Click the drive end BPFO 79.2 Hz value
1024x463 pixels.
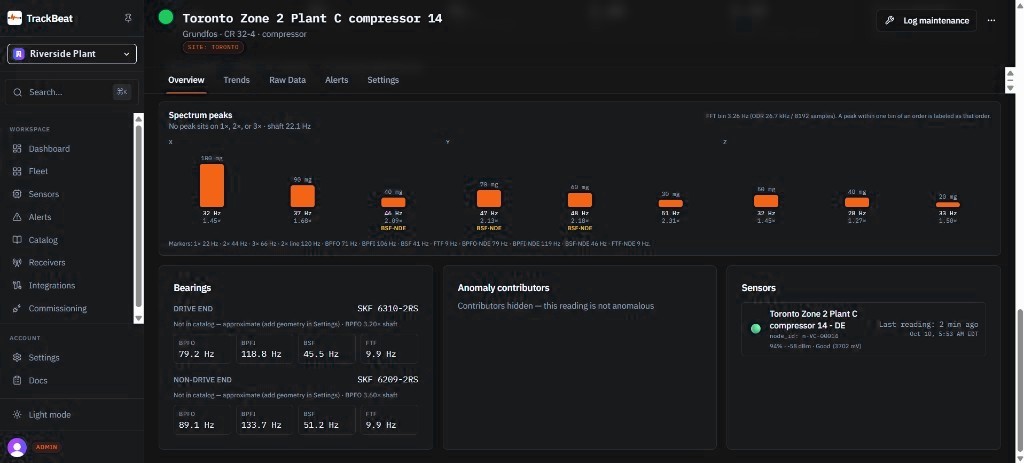click(x=197, y=354)
